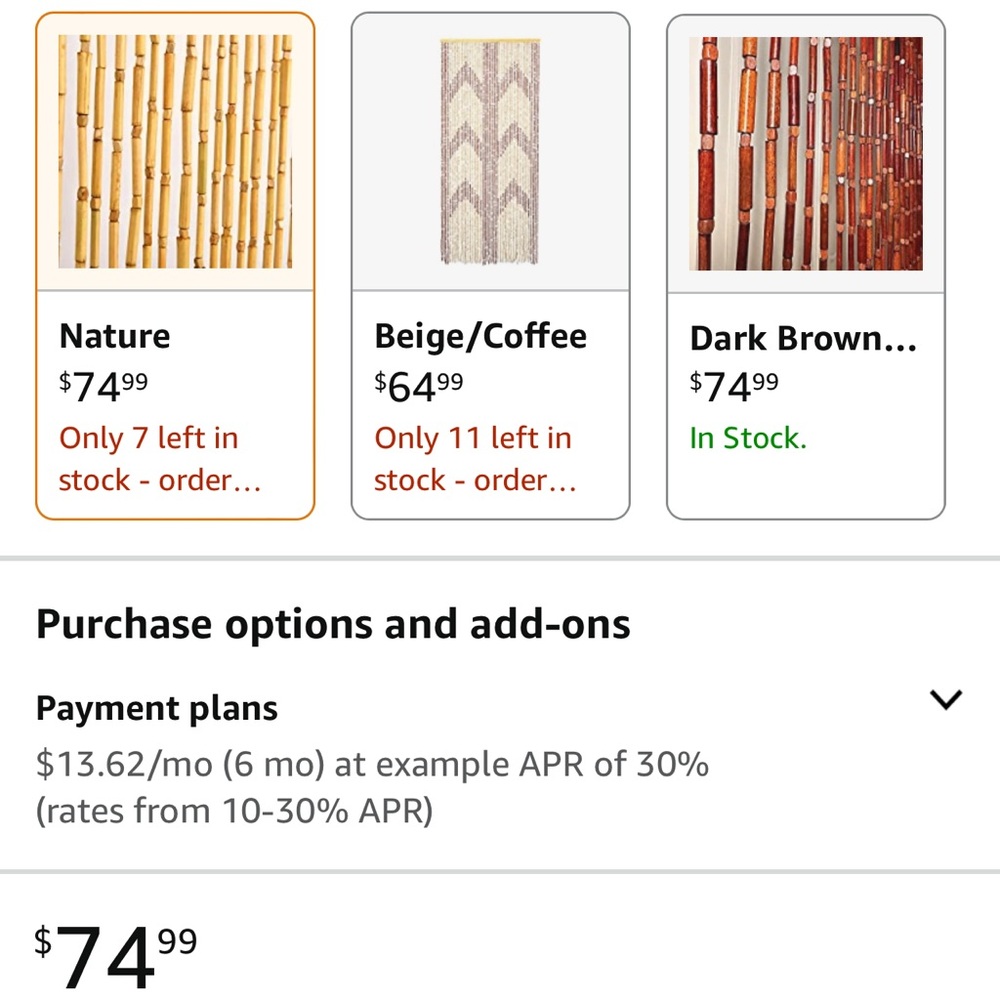The height and width of the screenshot is (1000, 1000).
Task: Tap the $13.62/mo example APR text line
Action: [372, 763]
